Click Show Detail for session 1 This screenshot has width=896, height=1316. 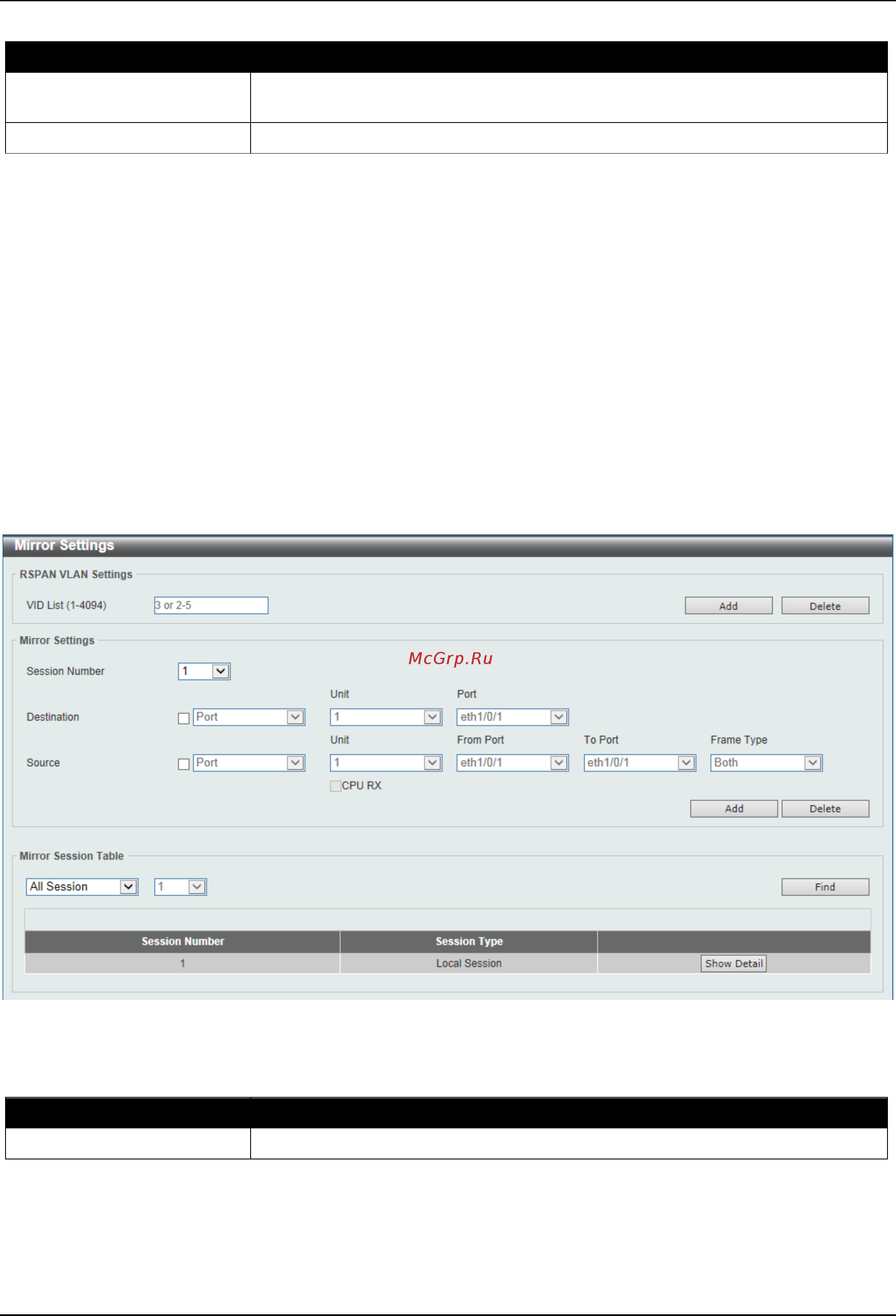click(x=733, y=963)
